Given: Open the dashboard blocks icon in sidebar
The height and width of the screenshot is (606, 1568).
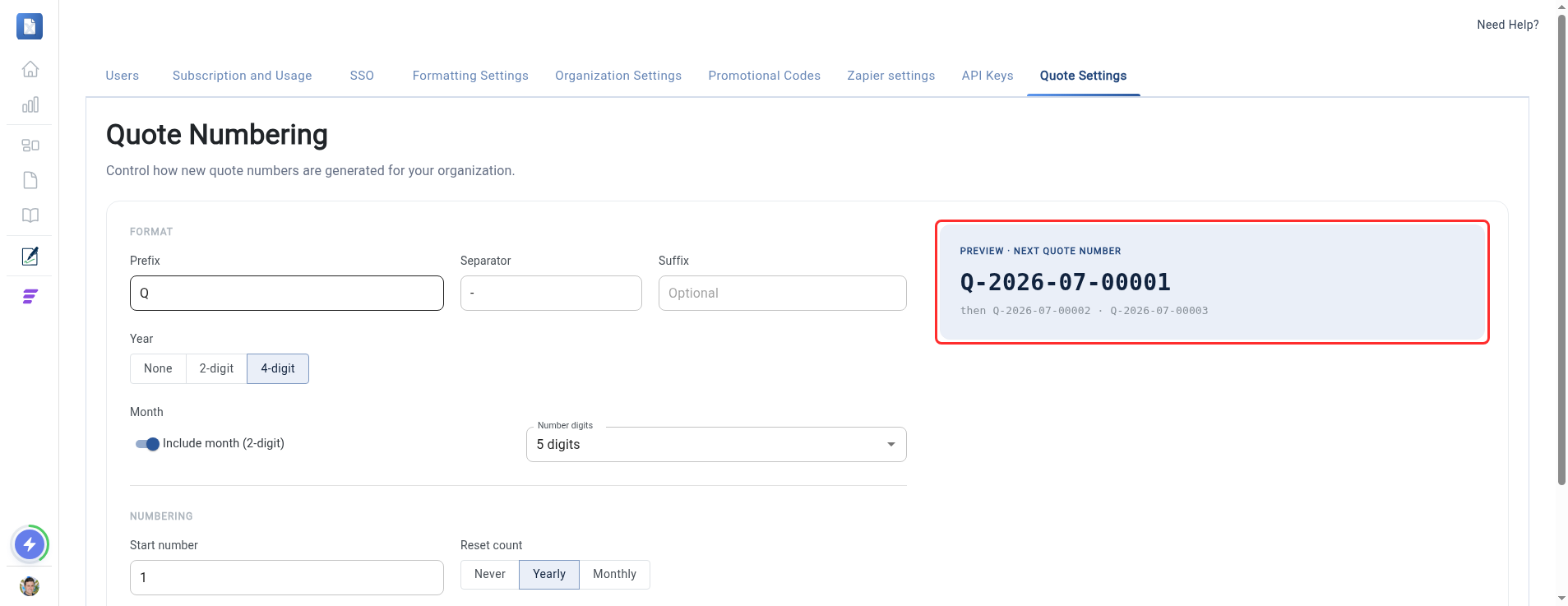Looking at the screenshot, I should 30,145.
